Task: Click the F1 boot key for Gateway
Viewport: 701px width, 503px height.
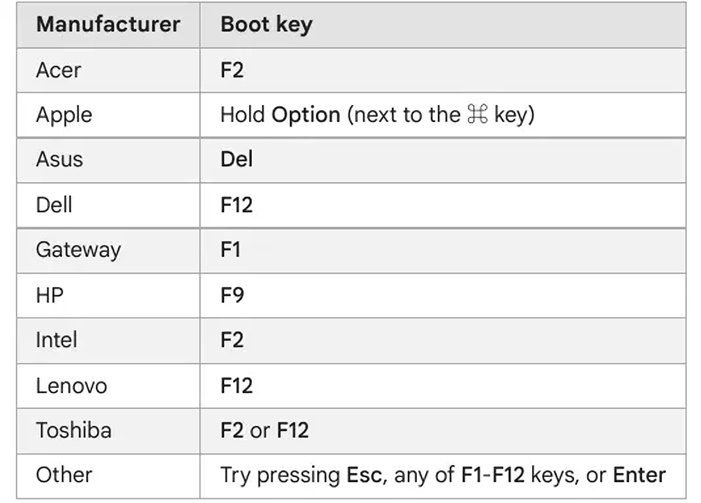Action: click(231, 249)
